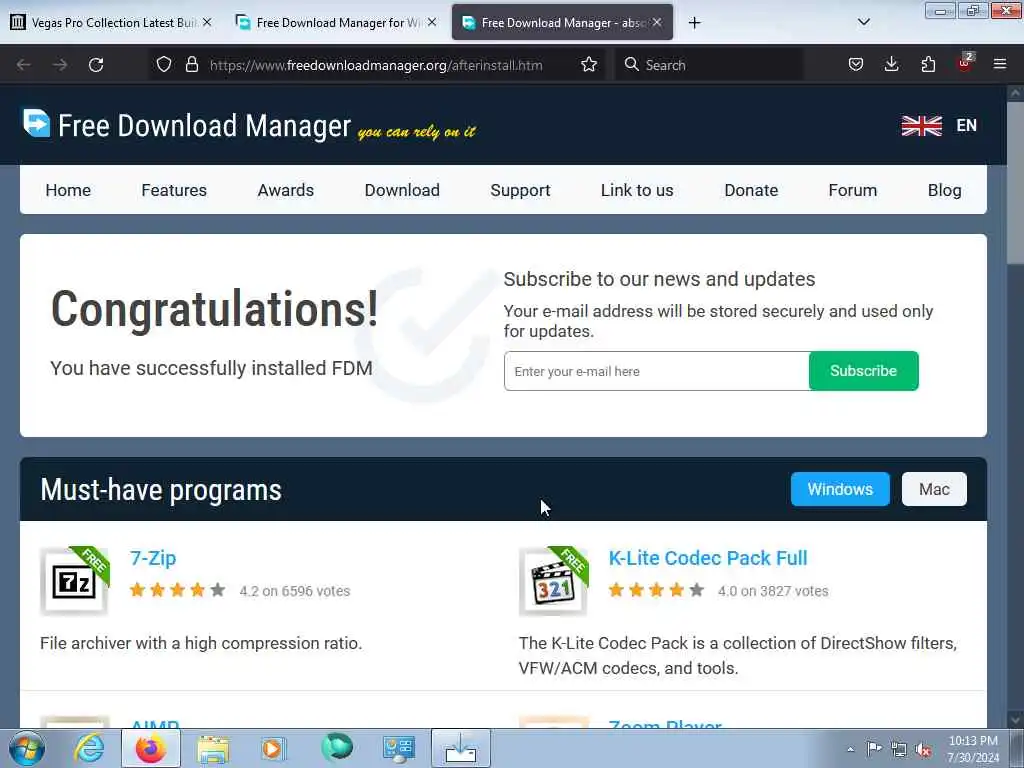
Task: Go forward to next page
Action: point(60,65)
